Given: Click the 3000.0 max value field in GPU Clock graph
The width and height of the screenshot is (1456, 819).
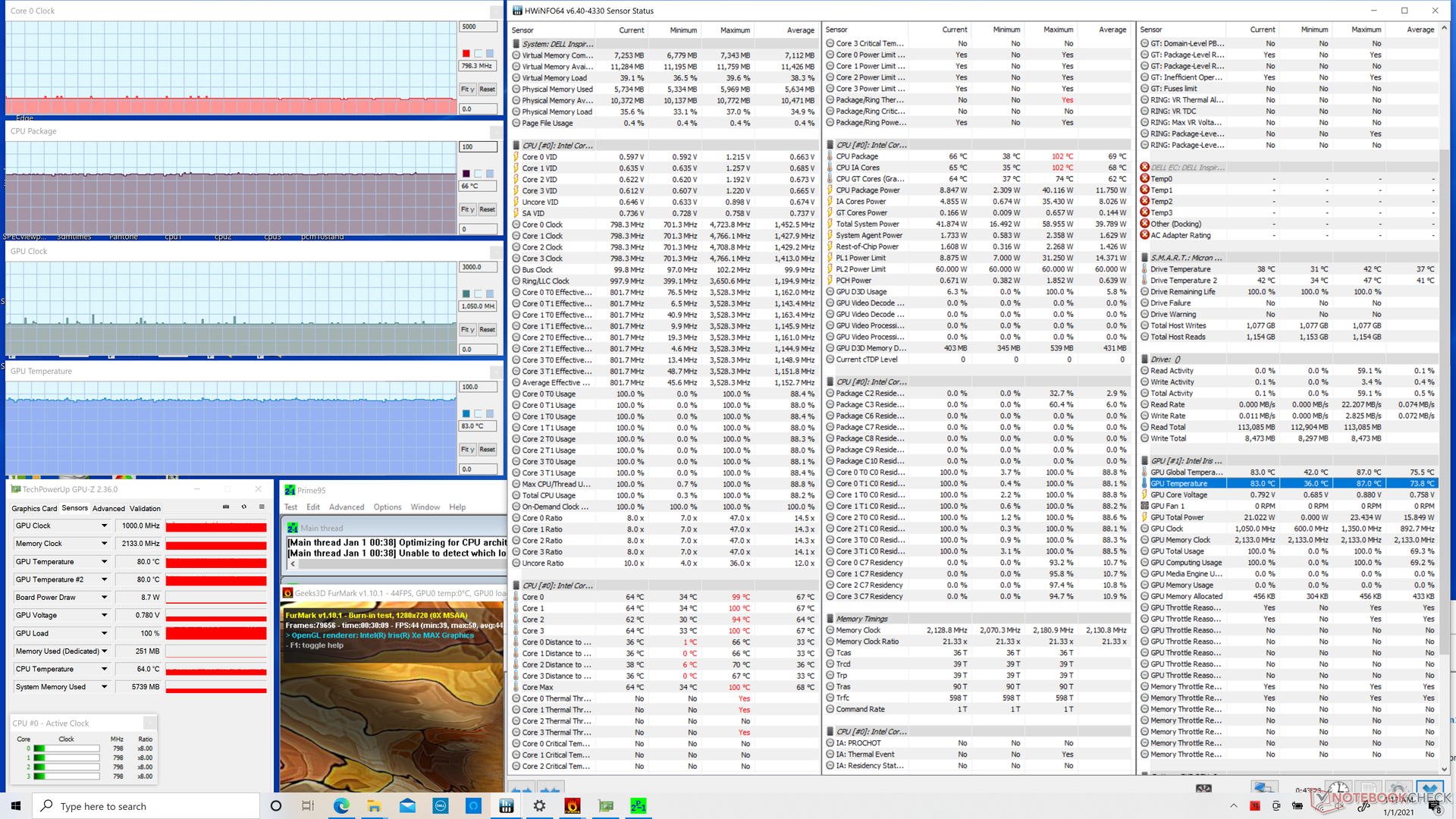Looking at the screenshot, I should point(479,267).
